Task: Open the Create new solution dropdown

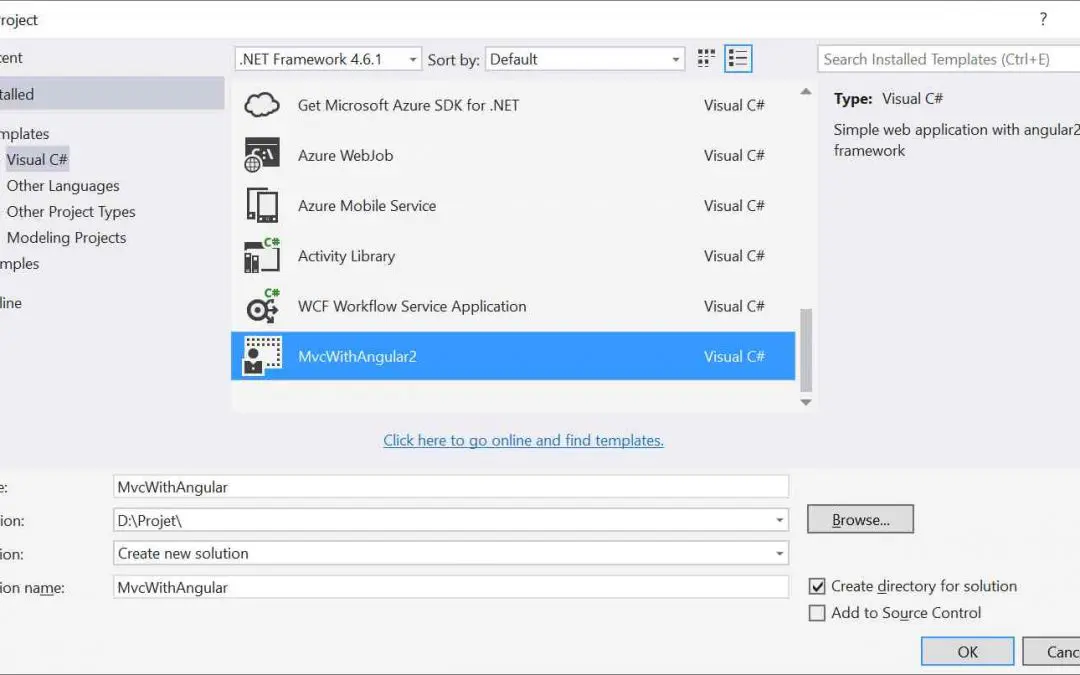Action: pyautogui.click(x=451, y=553)
